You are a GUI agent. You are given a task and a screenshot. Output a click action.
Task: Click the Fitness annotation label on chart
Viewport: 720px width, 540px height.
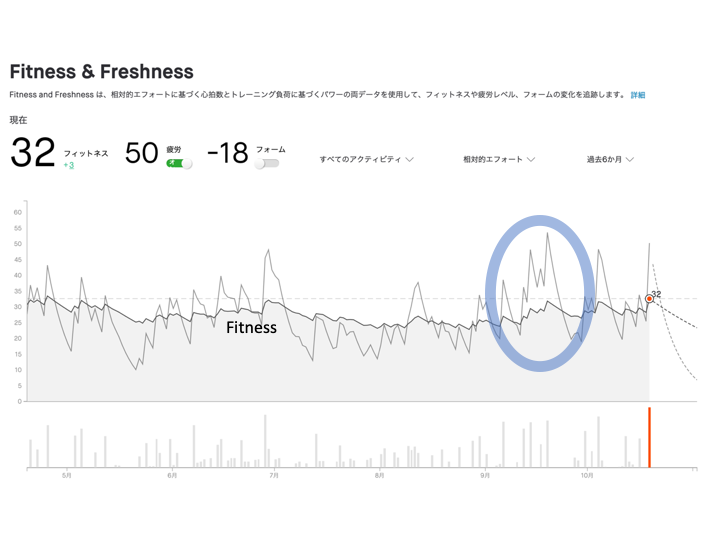click(x=252, y=327)
